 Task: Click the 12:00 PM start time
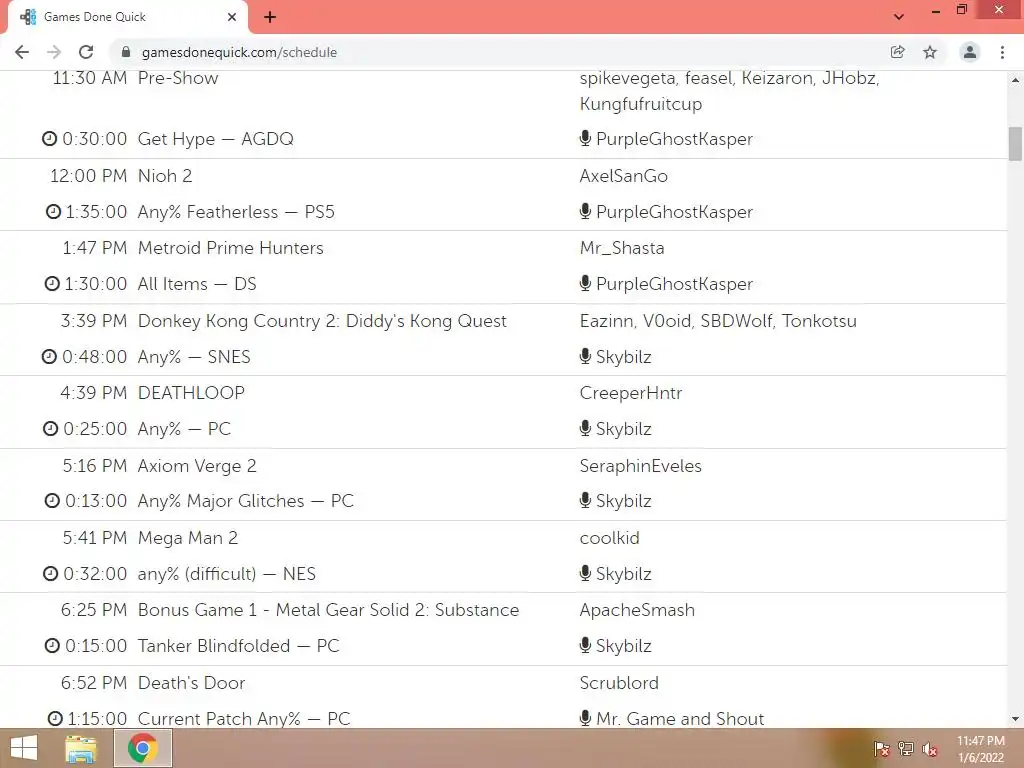pyautogui.click(x=89, y=176)
